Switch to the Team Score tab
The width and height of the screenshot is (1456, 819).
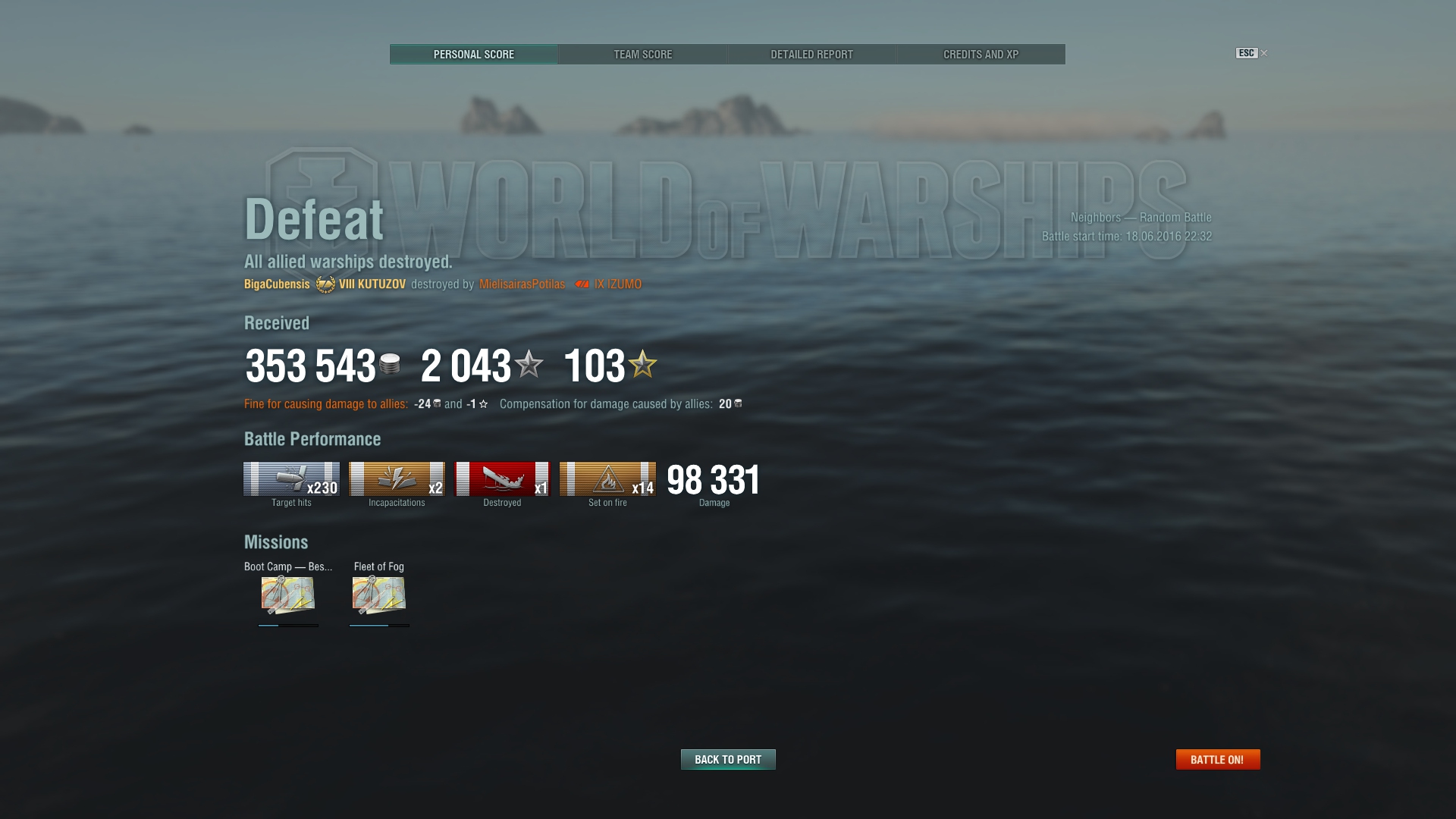point(643,55)
